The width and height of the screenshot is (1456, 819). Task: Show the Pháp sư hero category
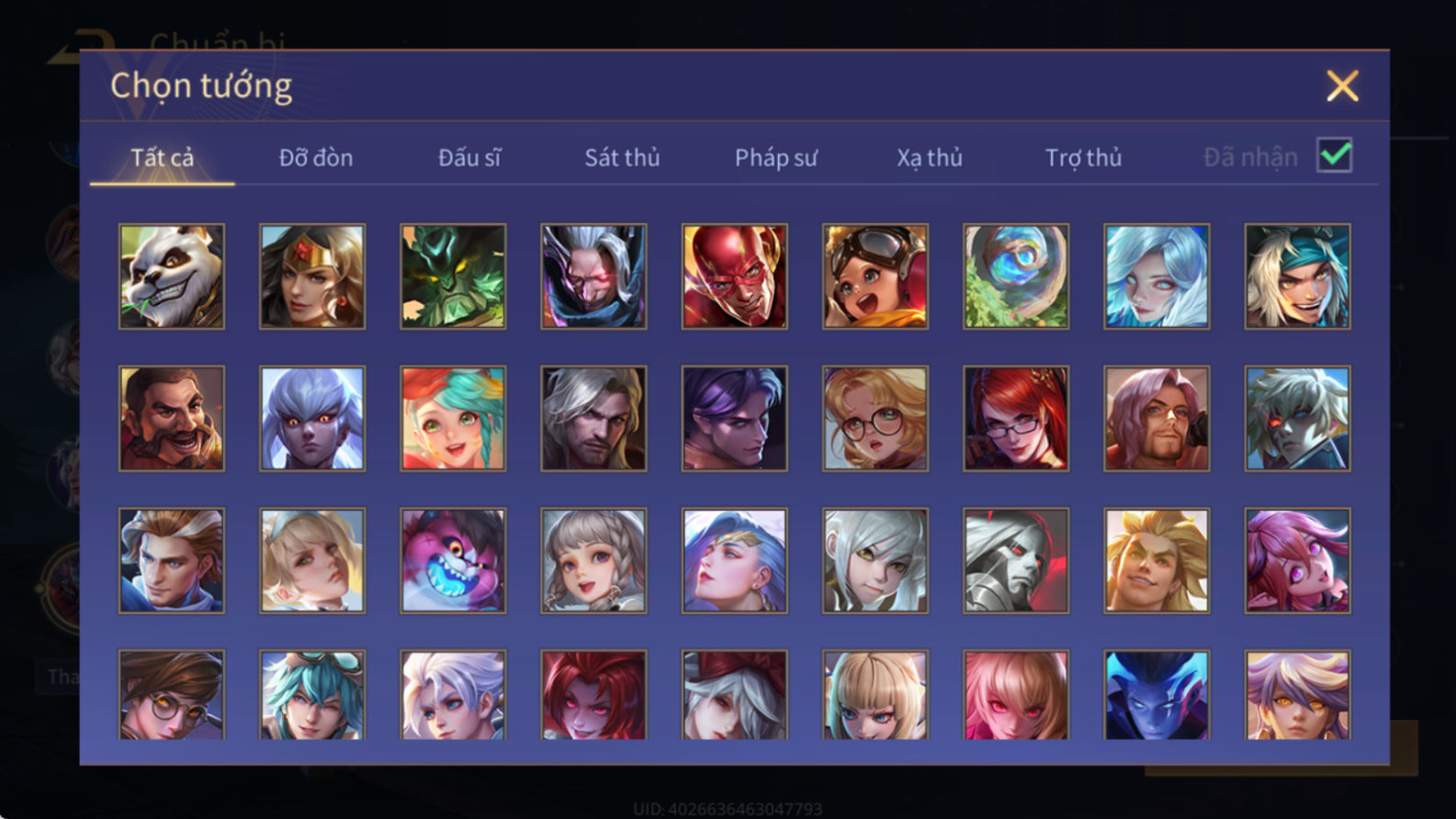[x=775, y=158]
